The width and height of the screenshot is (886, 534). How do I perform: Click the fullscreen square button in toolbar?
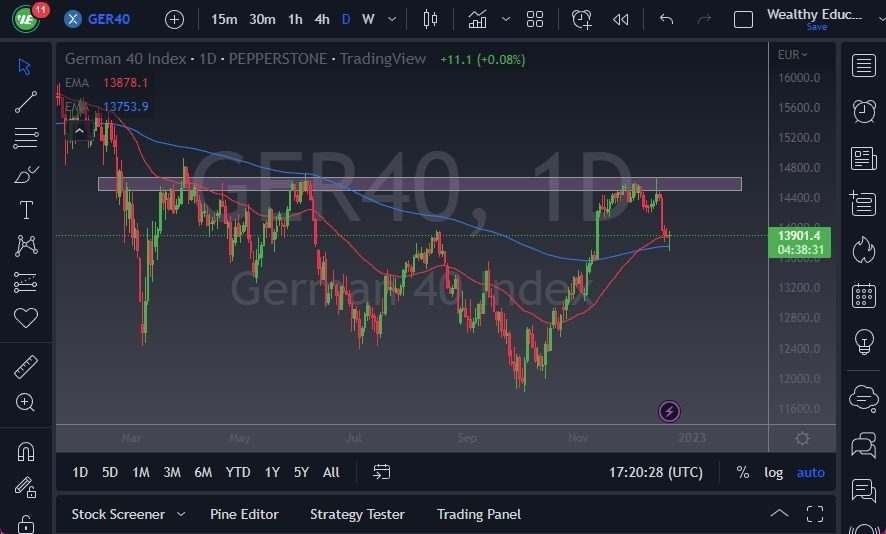pyautogui.click(x=742, y=20)
